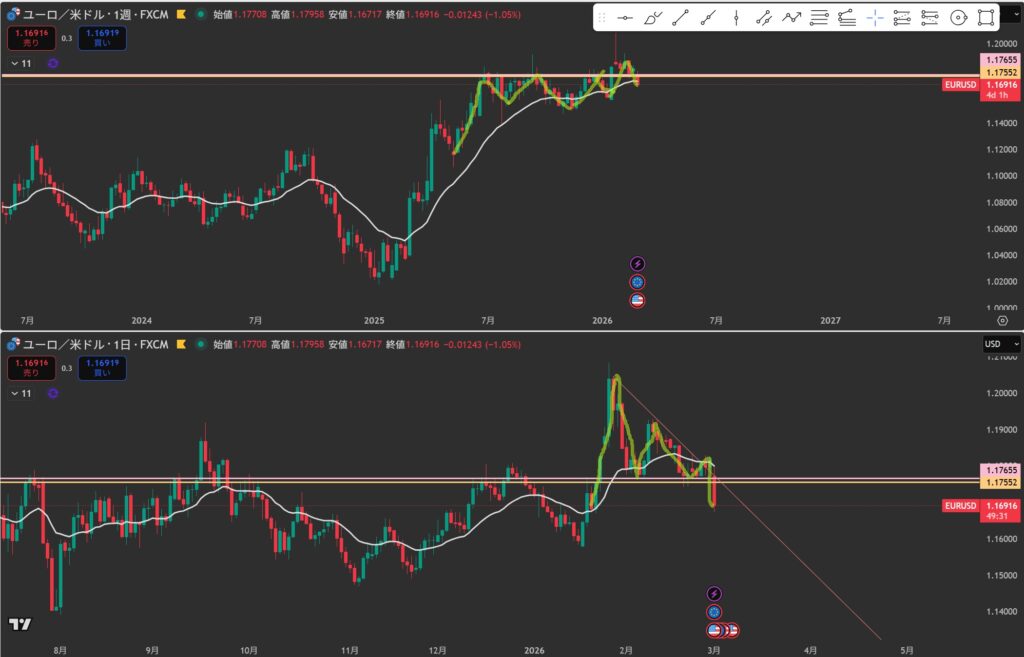This screenshot has width=1024, height=657.
Task: Select the brush drawing tool
Action: [653, 17]
